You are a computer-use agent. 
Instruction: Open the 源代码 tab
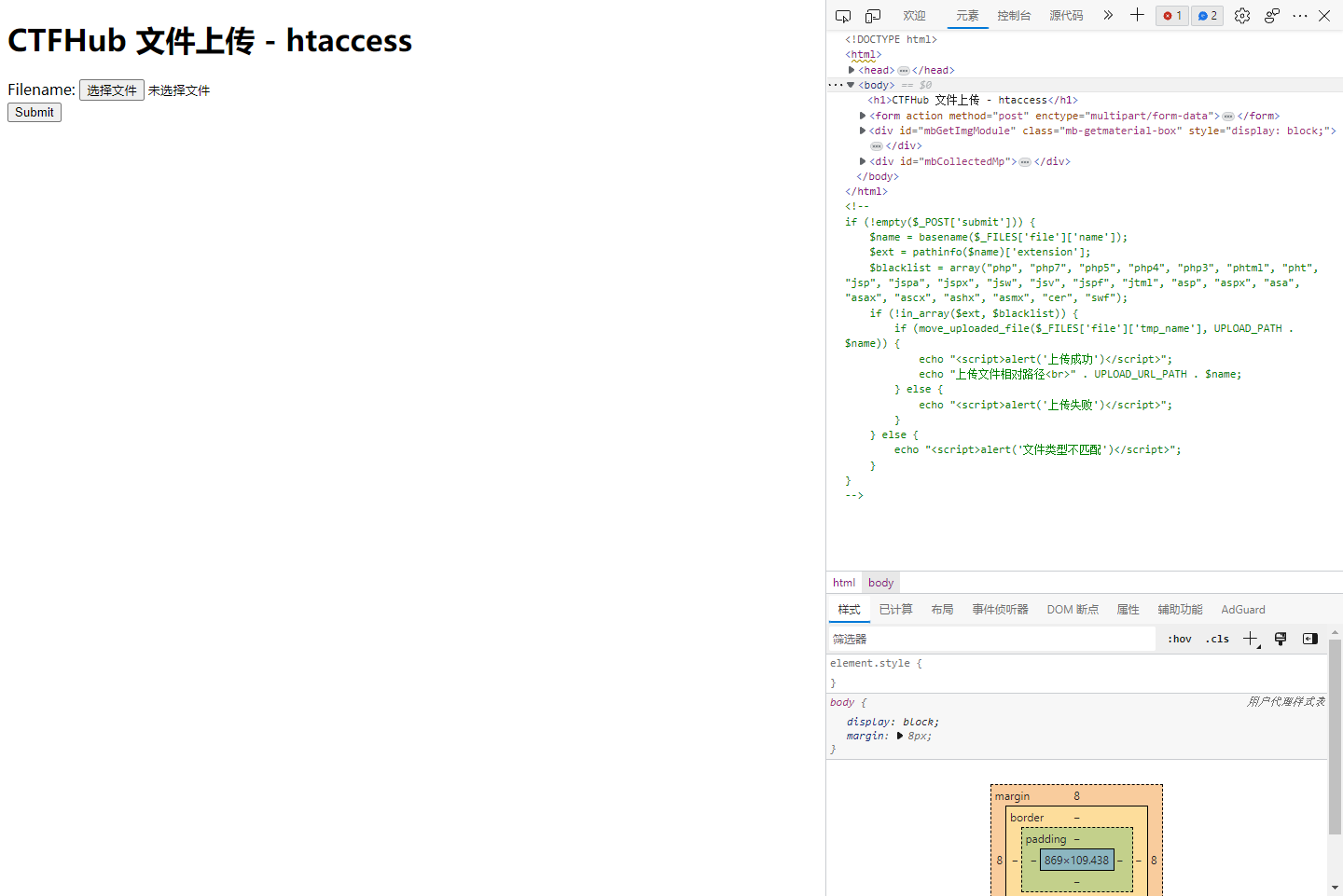[x=1066, y=16]
